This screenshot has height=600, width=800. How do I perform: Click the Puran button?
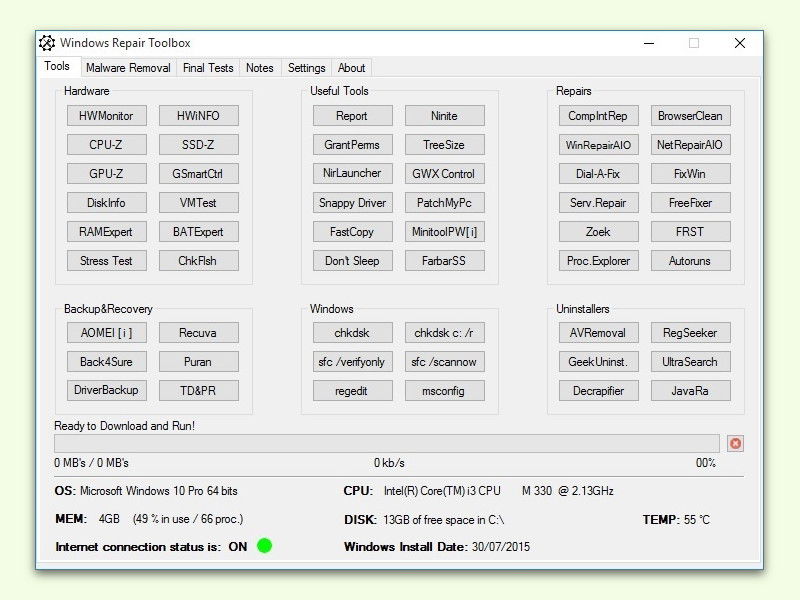(x=198, y=362)
